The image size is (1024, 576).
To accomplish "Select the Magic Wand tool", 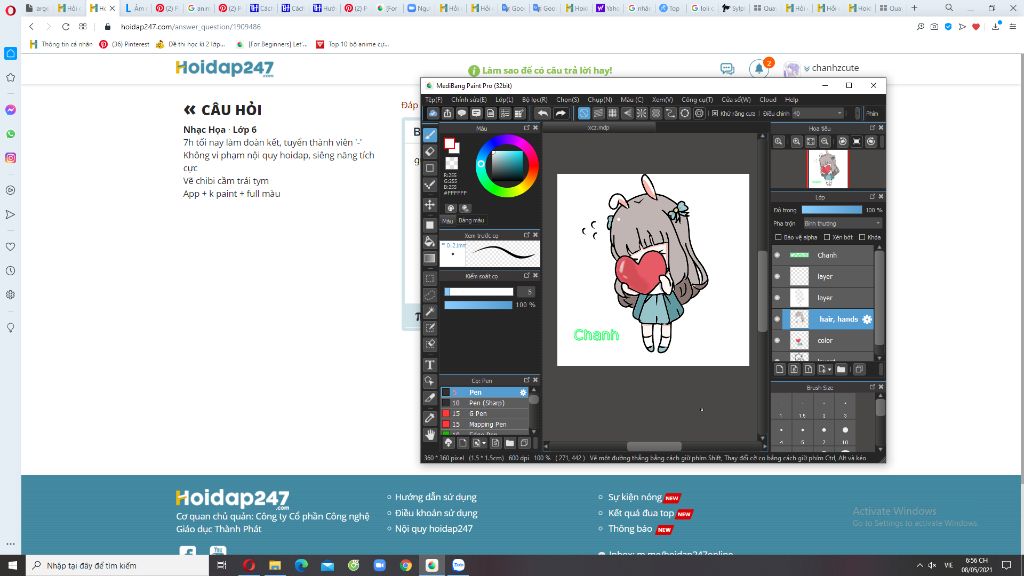I will point(430,312).
